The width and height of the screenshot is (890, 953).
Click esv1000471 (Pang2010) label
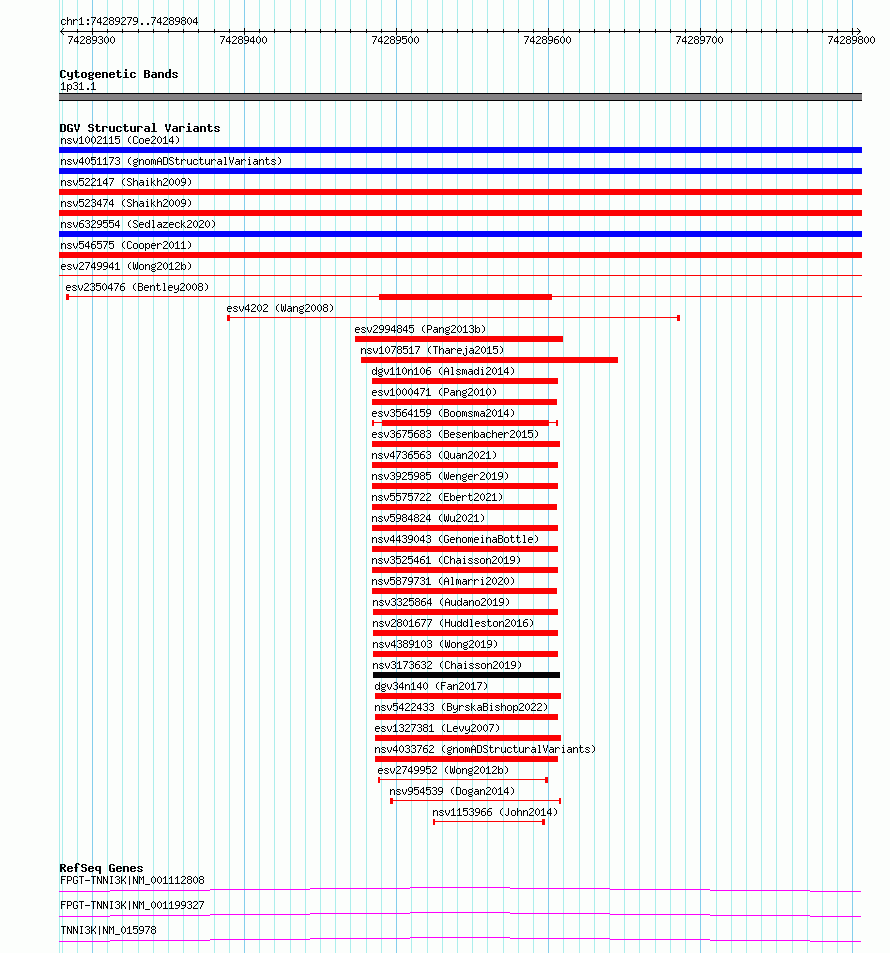[434, 392]
